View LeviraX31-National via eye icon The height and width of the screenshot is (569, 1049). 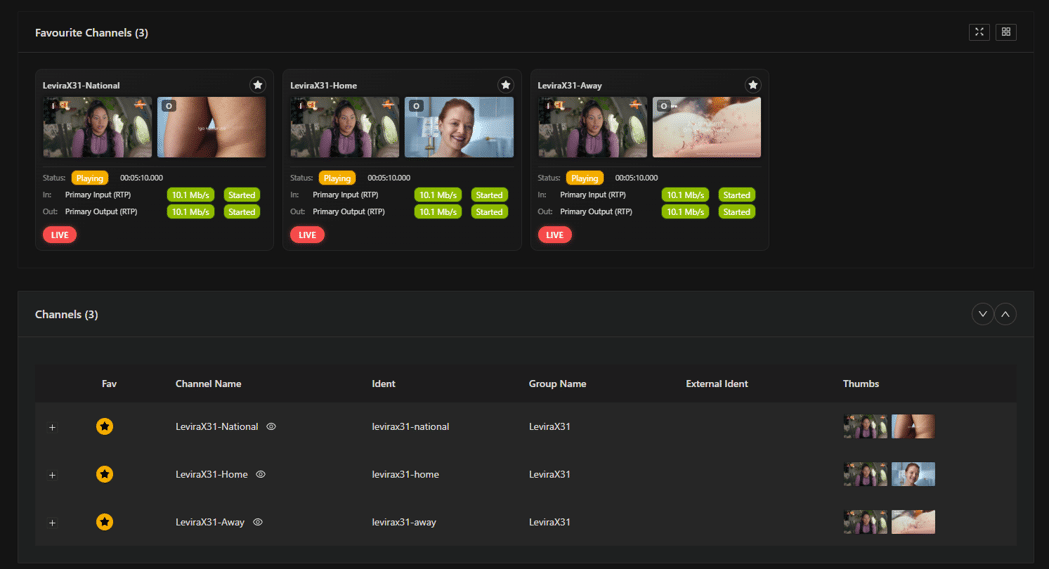[271, 427]
